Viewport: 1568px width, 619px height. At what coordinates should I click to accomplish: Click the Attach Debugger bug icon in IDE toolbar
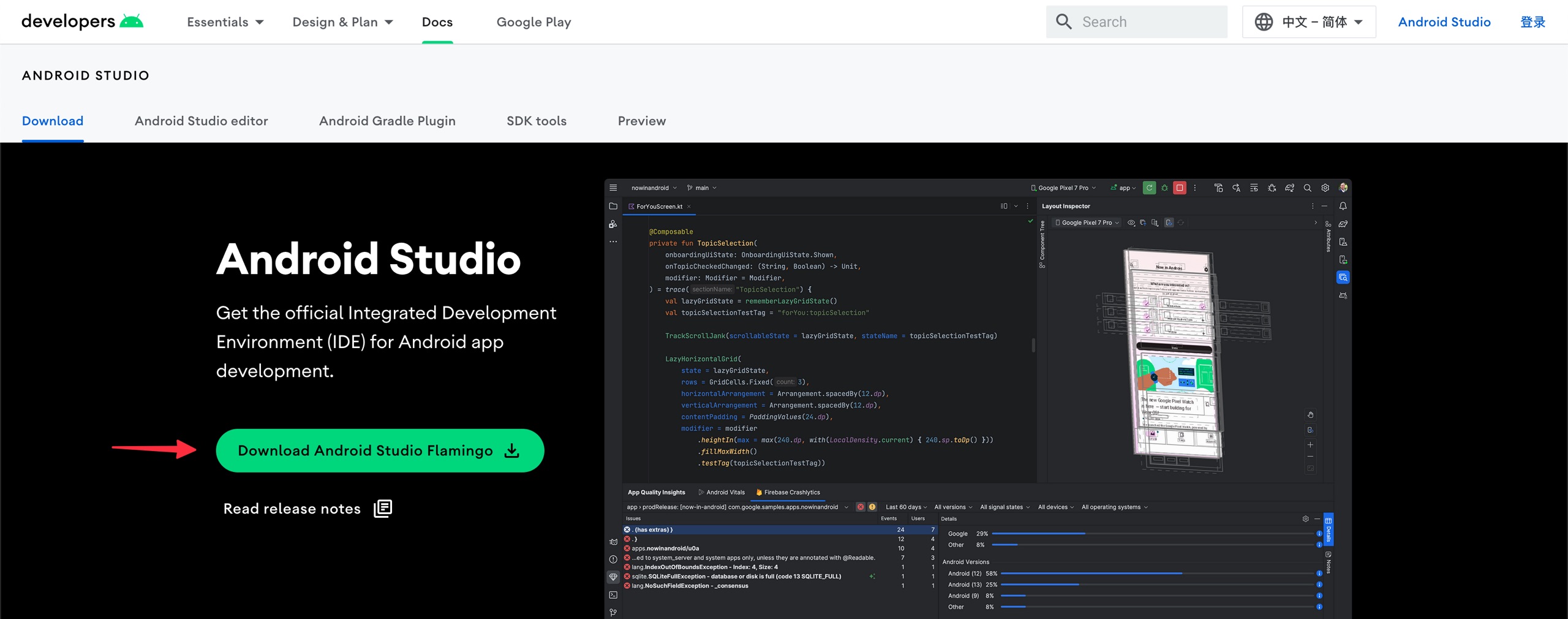(x=1272, y=188)
